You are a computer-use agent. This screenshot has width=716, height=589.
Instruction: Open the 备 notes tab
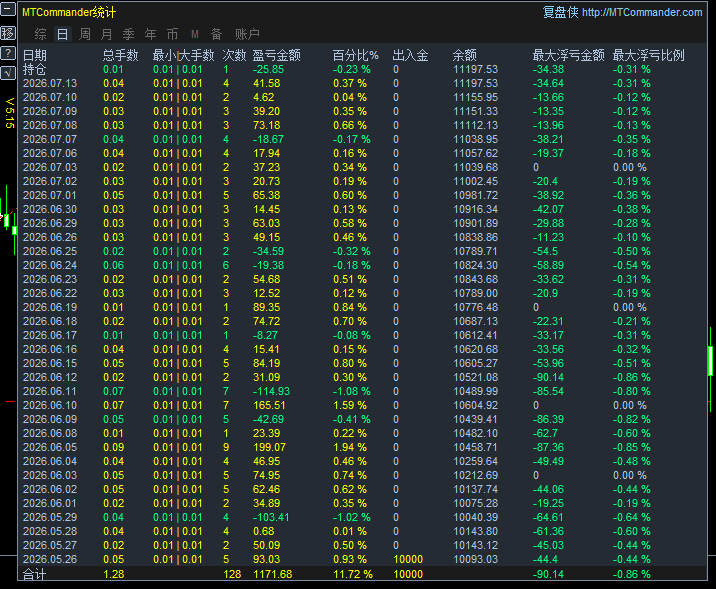tap(216, 34)
